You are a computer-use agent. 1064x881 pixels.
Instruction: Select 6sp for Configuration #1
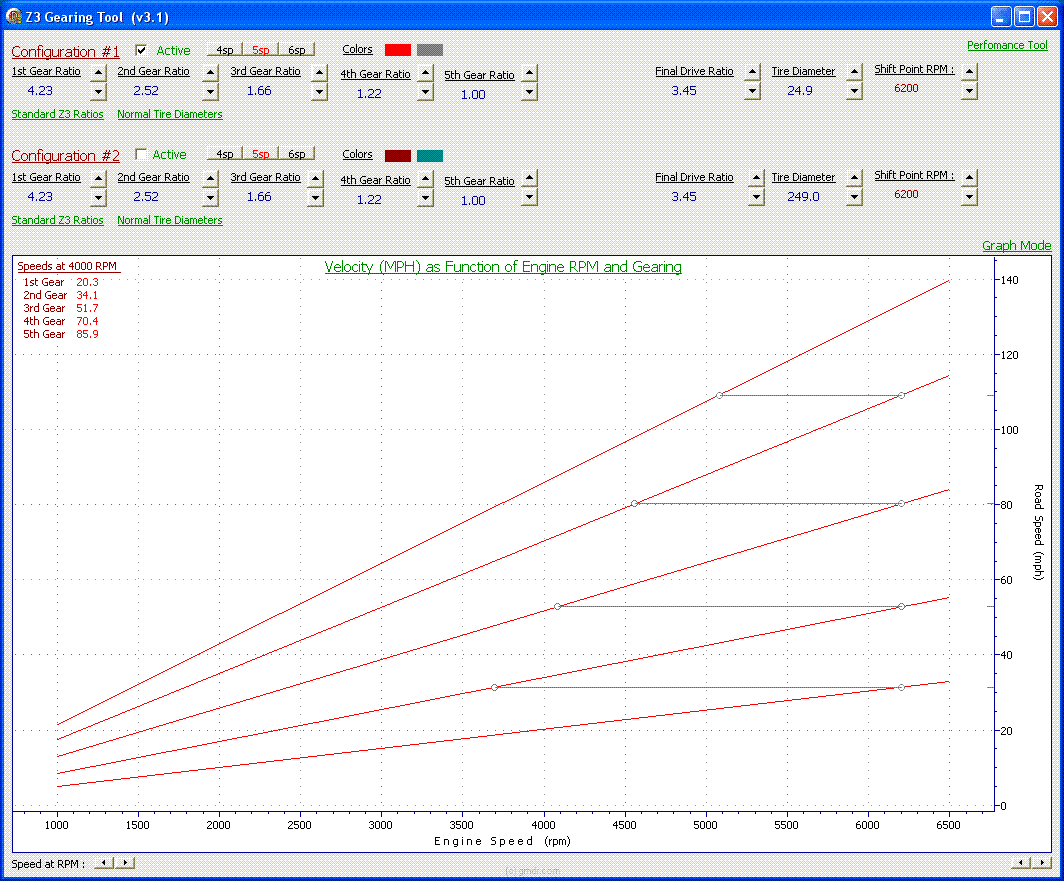point(297,50)
